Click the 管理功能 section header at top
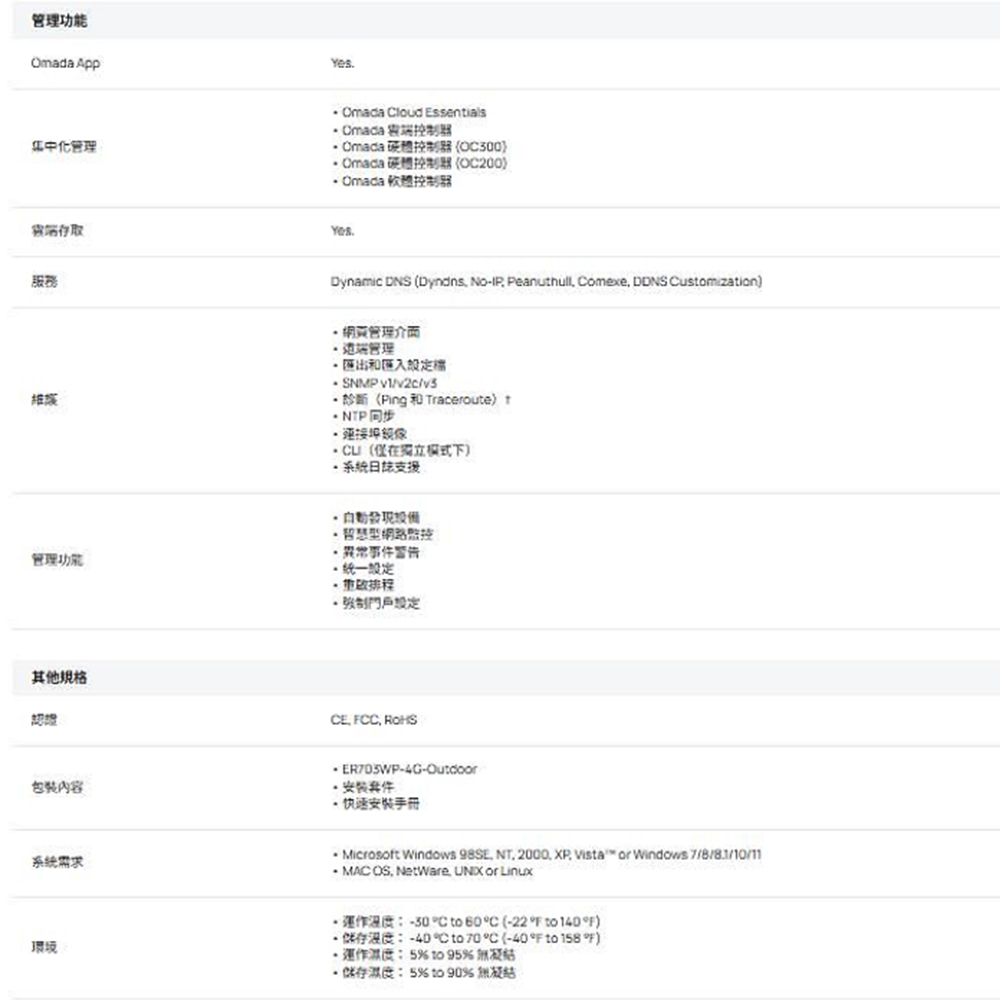The width and height of the screenshot is (1000, 1000). click(x=57, y=21)
